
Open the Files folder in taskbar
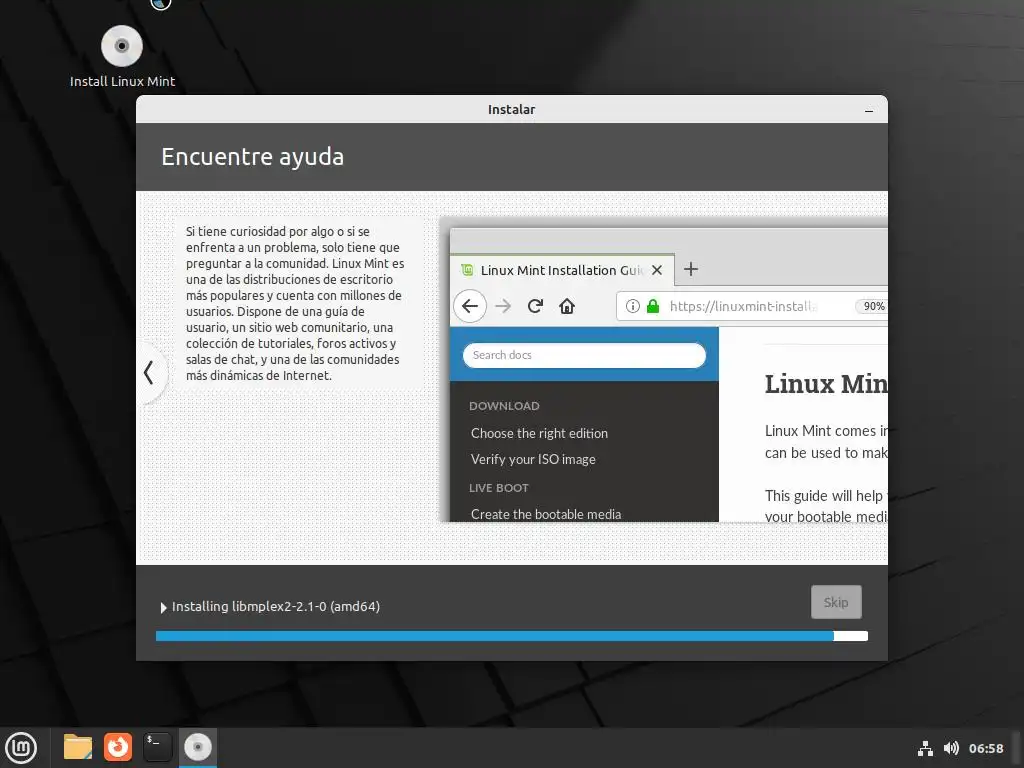coord(78,747)
